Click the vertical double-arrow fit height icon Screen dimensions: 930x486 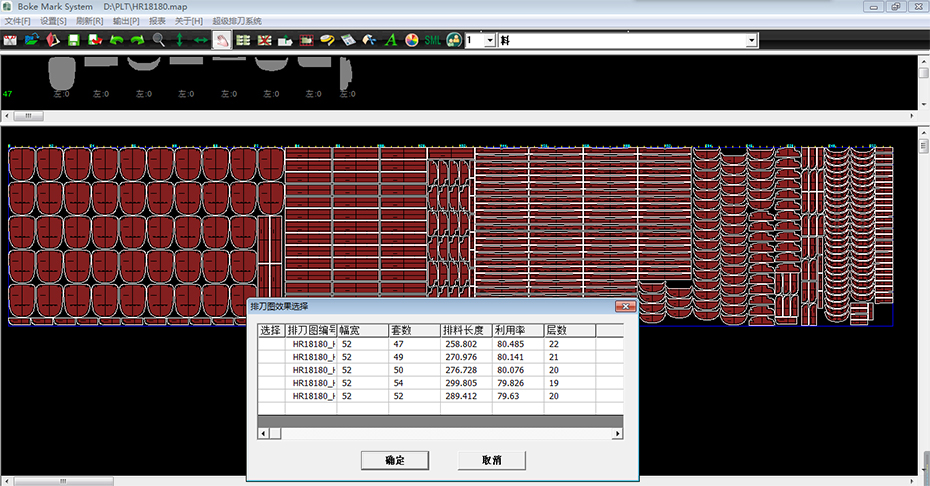pyautogui.click(x=179, y=40)
